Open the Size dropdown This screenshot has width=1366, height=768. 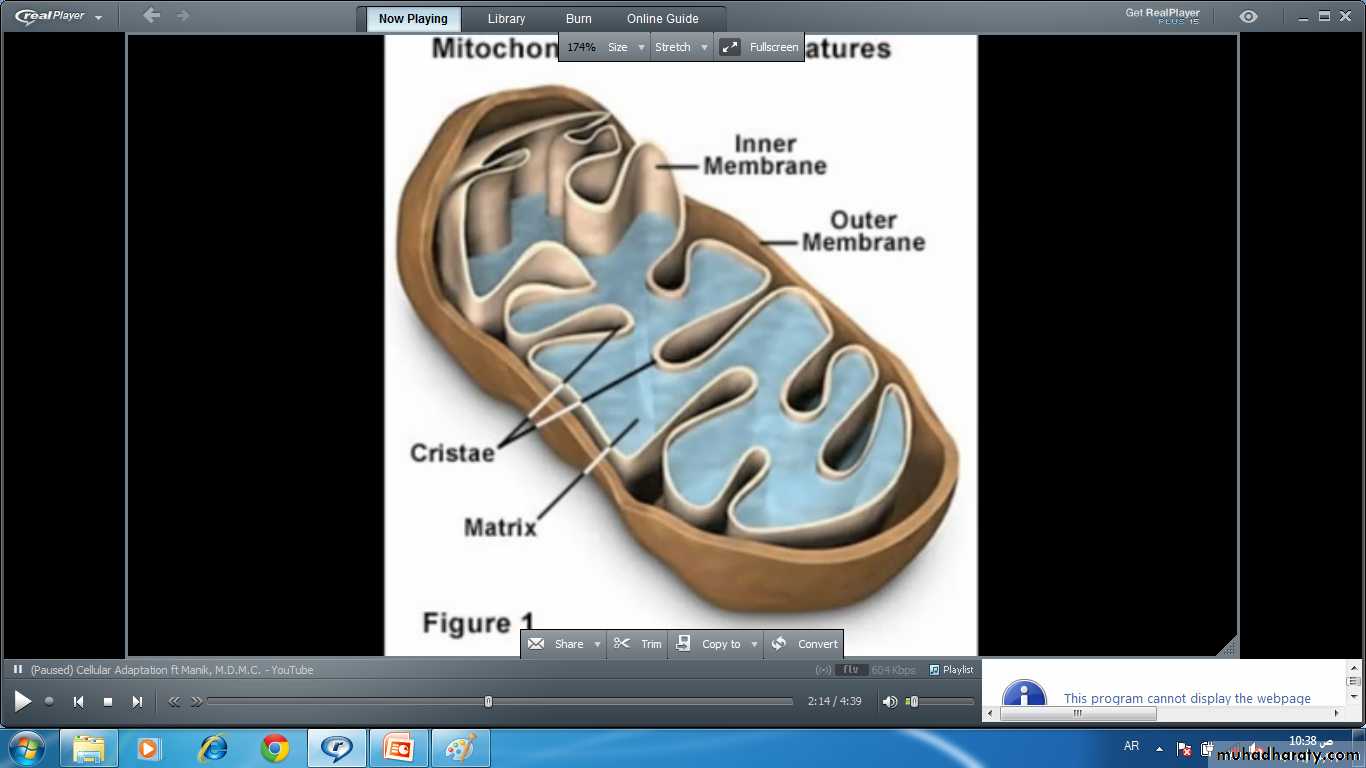point(641,47)
